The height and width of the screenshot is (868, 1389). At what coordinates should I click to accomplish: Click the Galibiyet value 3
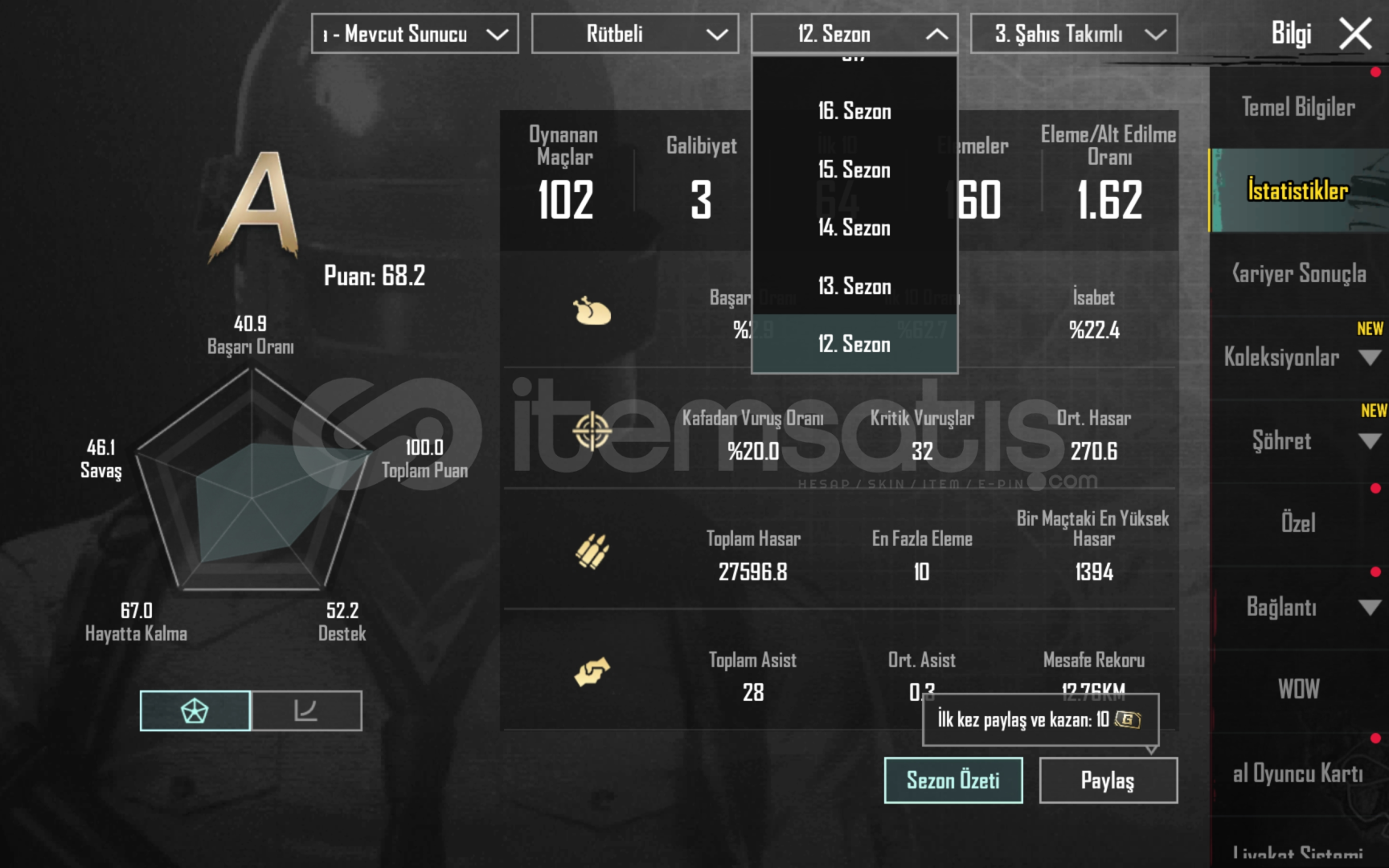tap(701, 200)
